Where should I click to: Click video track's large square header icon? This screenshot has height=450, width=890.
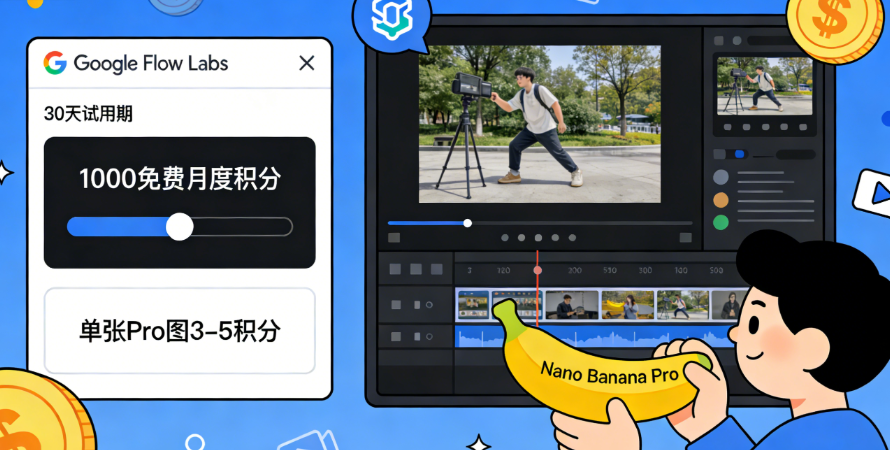pos(396,305)
